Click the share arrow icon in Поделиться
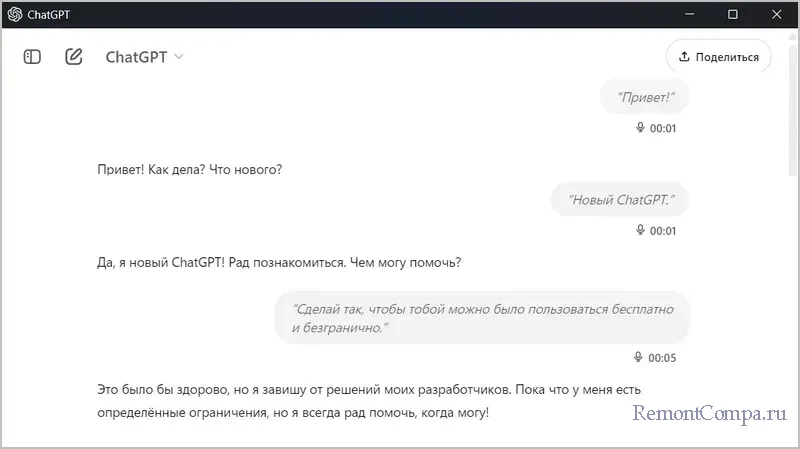The image size is (800, 449). [684, 57]
